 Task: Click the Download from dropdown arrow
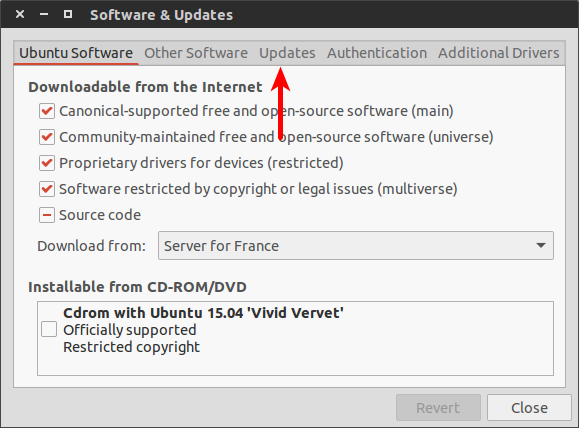pyautogui.click(x=541, y=246)
